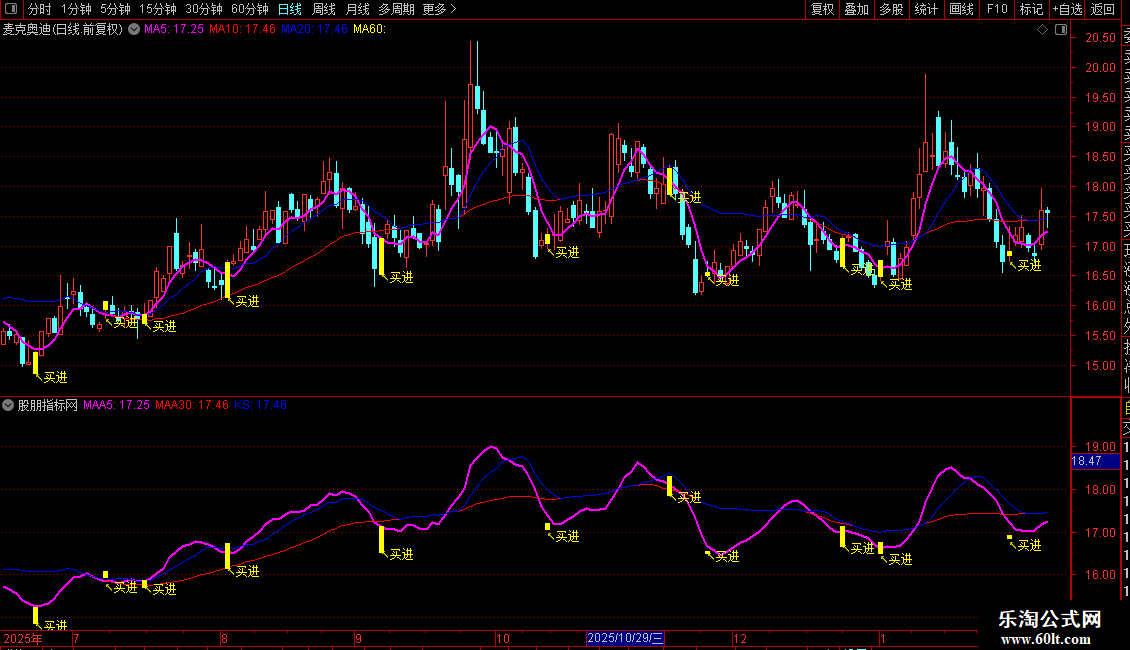Toggle the left sidebar panel icon
This screenshot has height=650, width=1130.
(11, 9)
